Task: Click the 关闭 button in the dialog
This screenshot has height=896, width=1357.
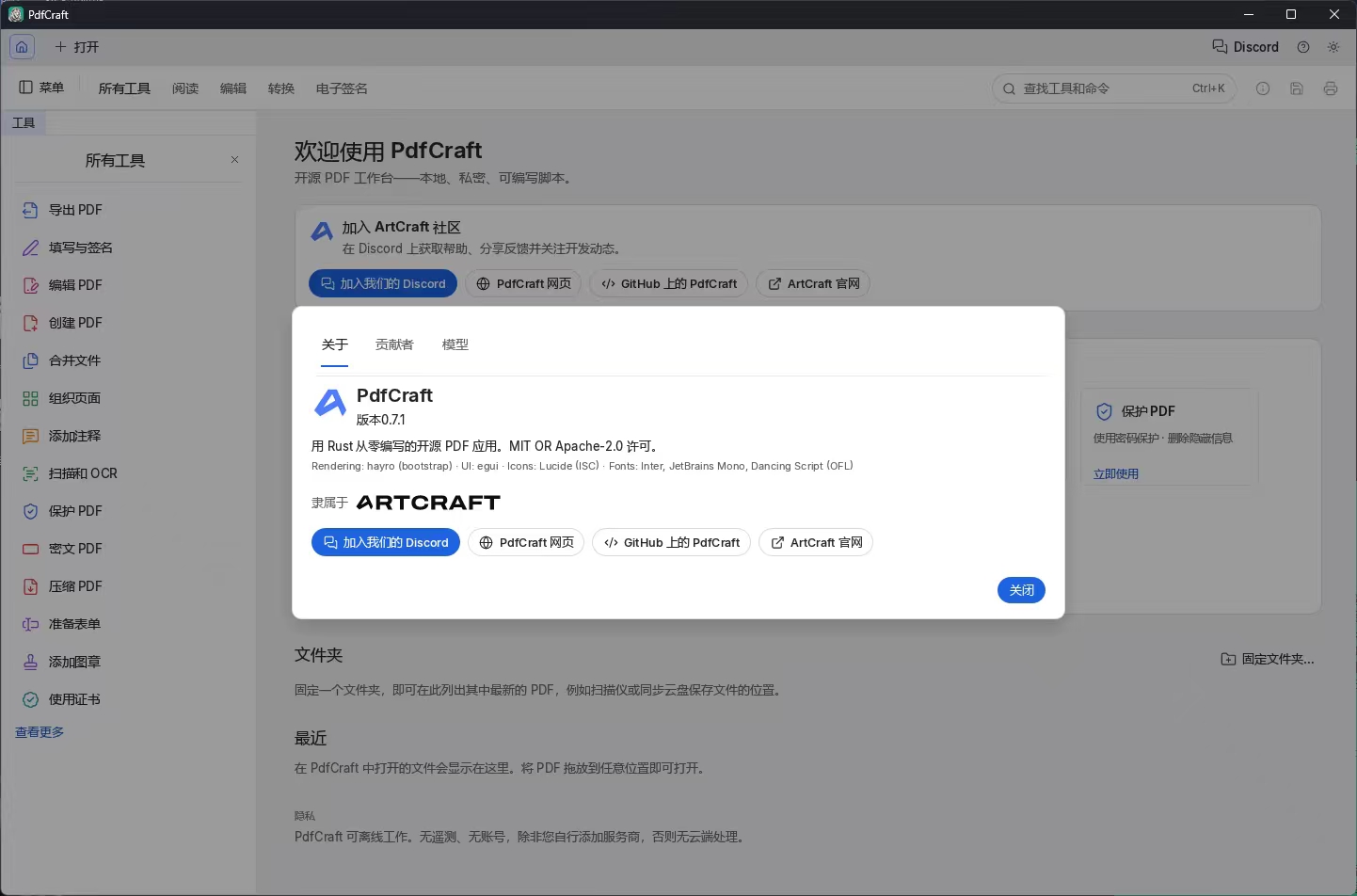Action: (x=1021, y=590)
